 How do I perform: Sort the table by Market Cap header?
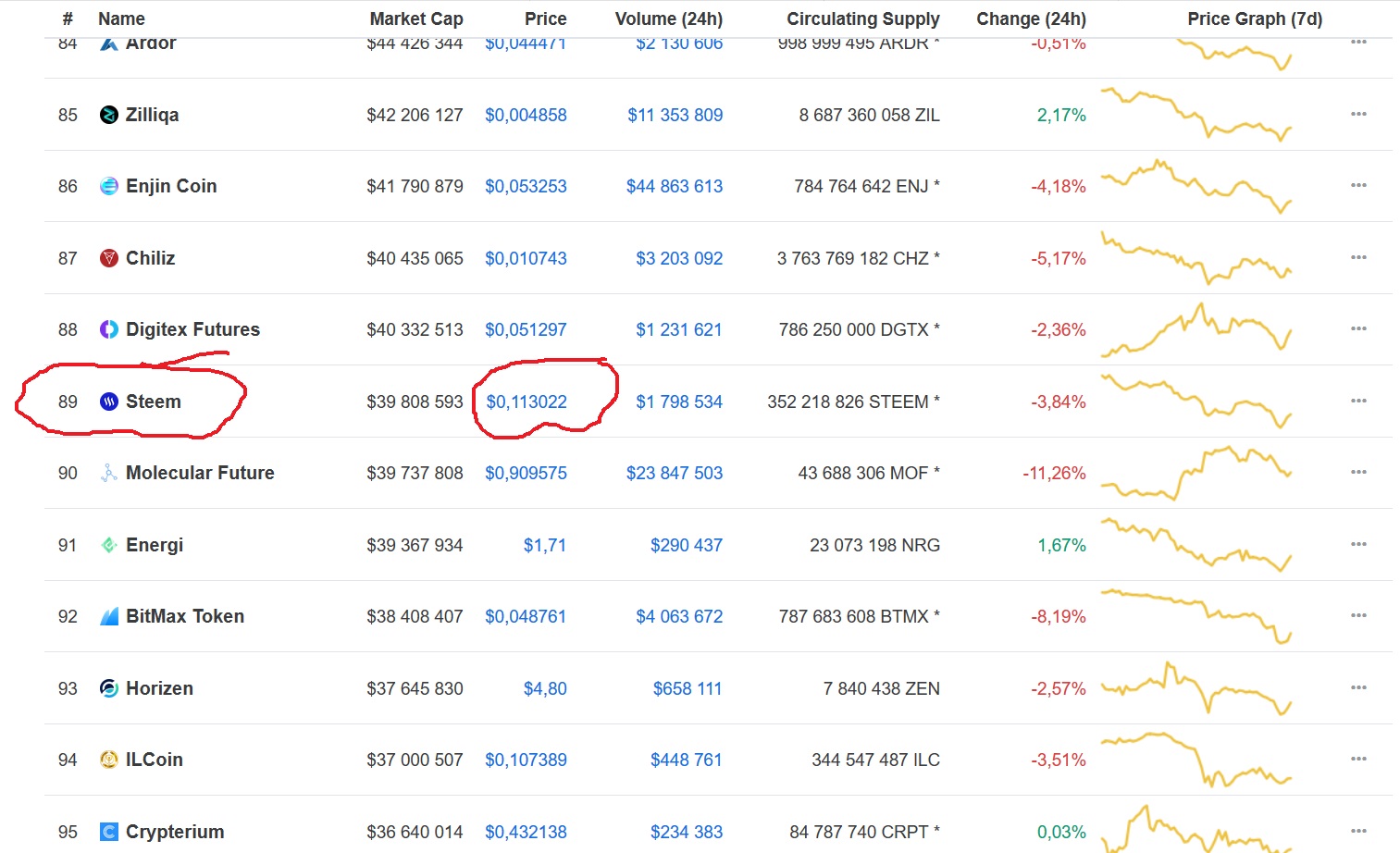coord(415,19)
